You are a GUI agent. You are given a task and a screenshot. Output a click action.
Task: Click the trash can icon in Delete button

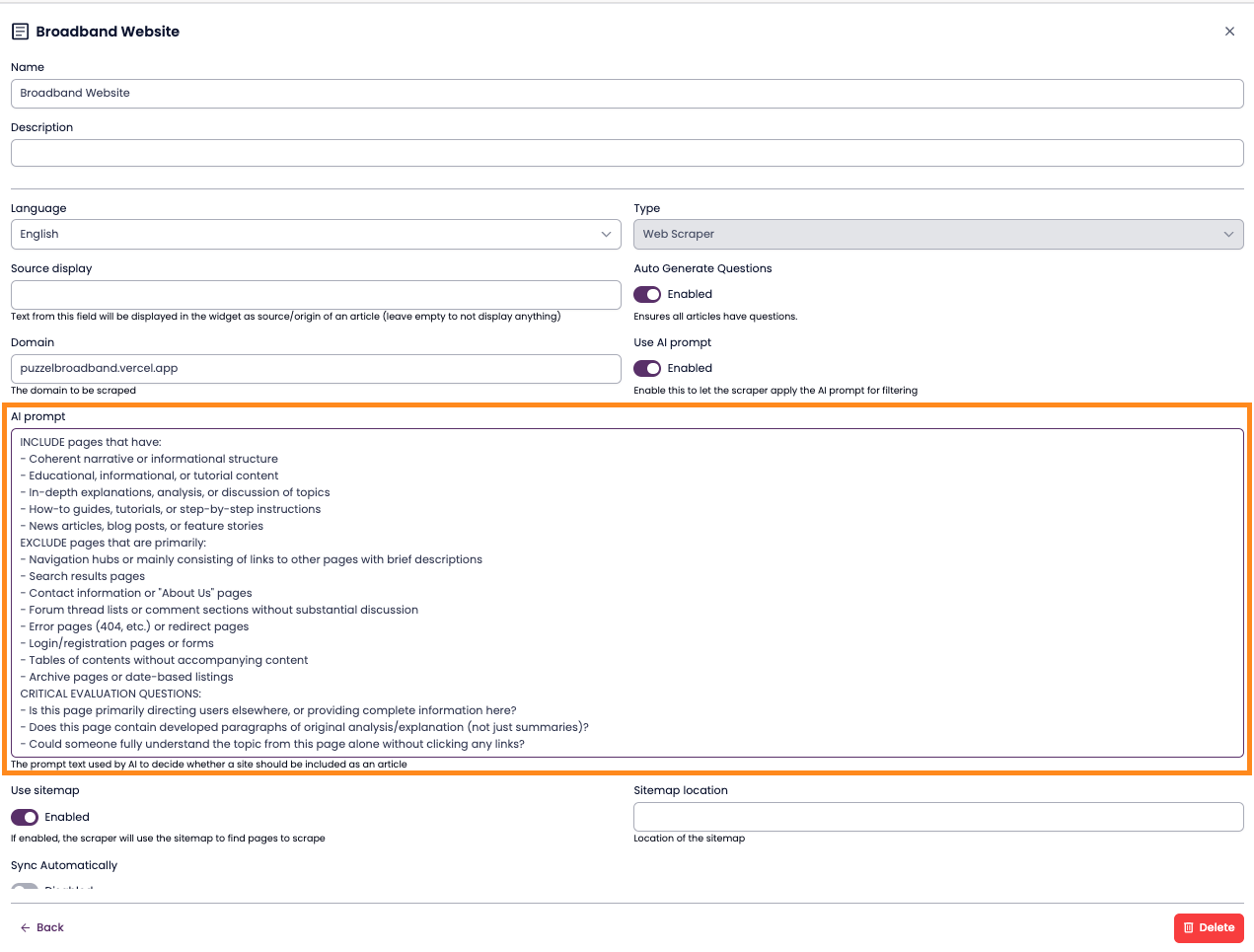pos(1189,927)
